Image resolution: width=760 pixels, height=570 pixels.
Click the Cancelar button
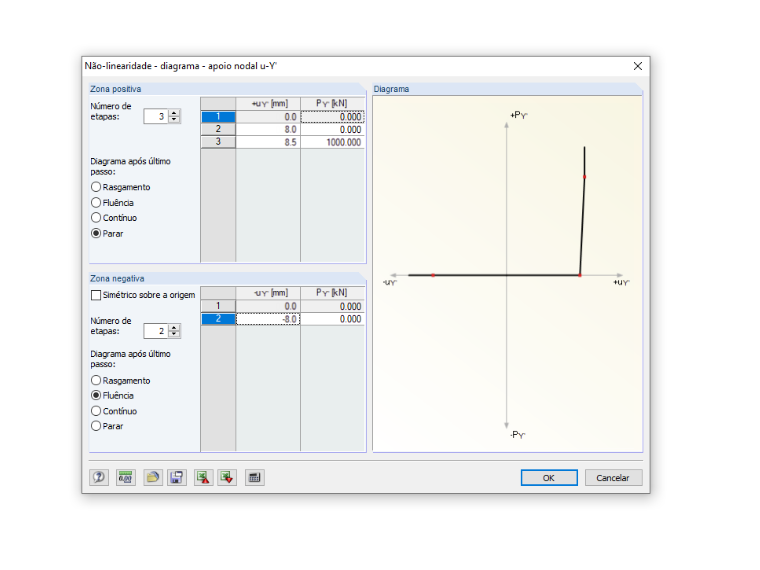click(613, 477)
